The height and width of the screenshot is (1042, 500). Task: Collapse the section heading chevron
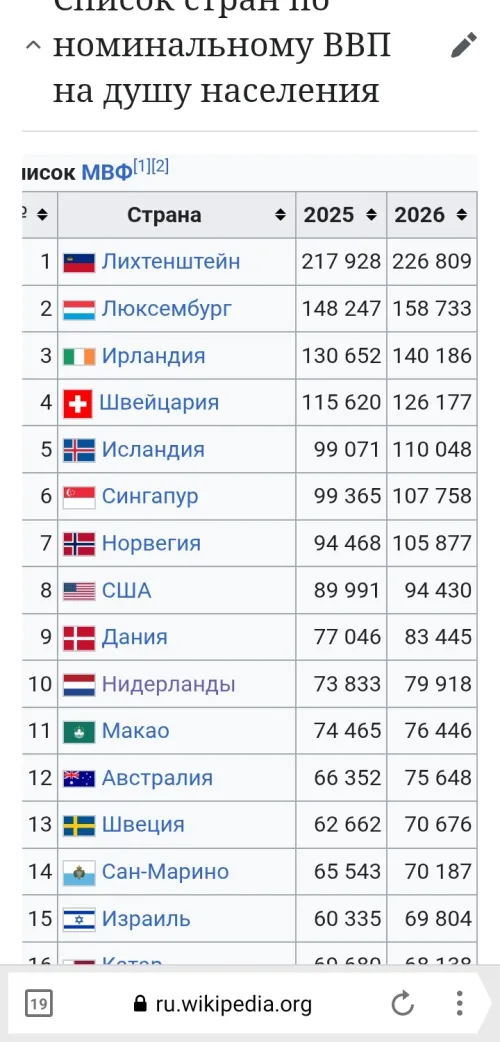33,45
